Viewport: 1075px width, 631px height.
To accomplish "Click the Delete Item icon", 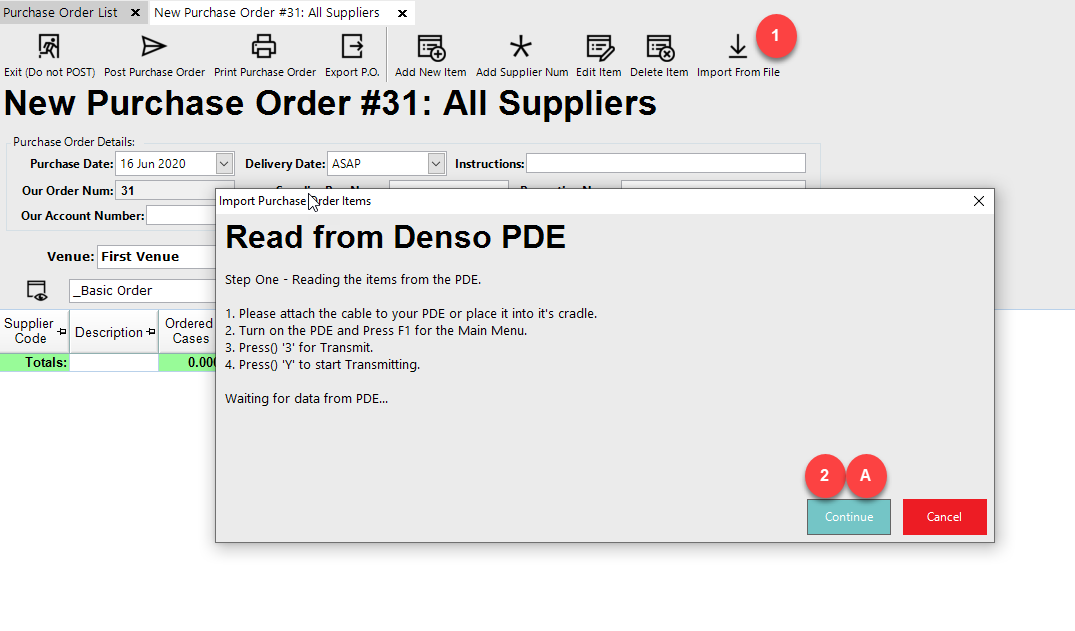I will click(660, 47).
